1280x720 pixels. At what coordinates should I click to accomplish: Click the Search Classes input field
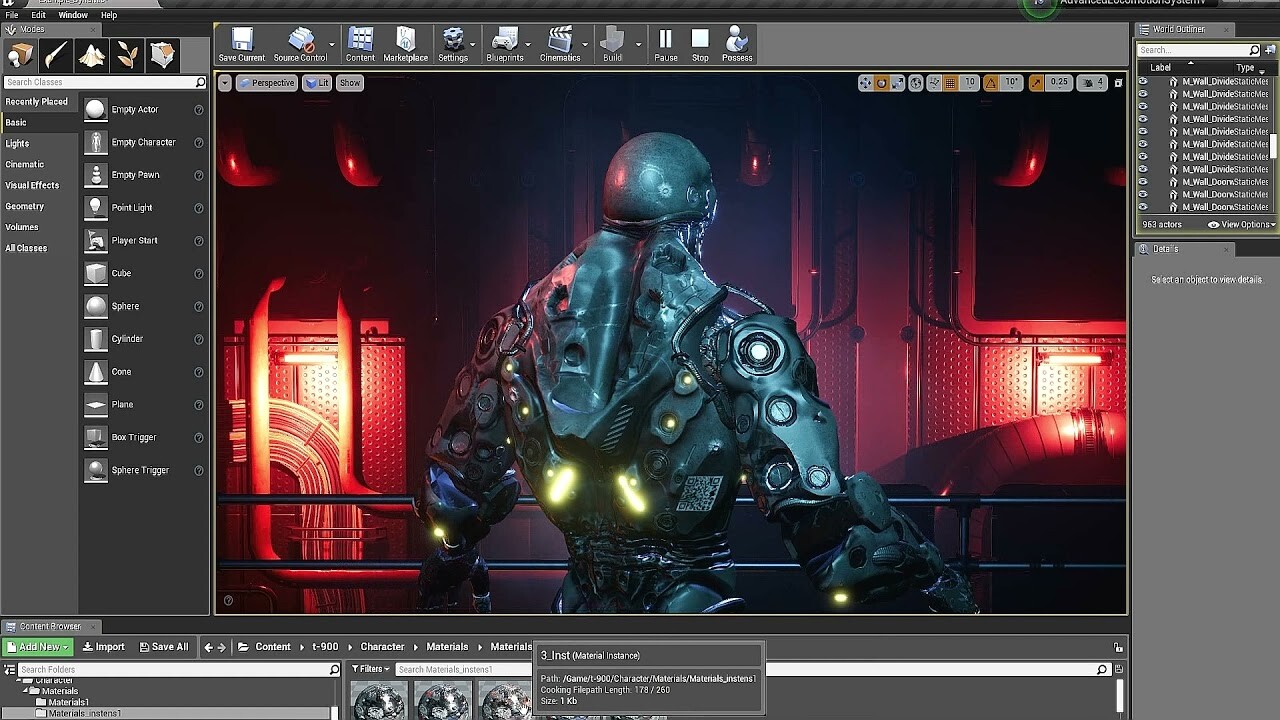pos(98,82)
